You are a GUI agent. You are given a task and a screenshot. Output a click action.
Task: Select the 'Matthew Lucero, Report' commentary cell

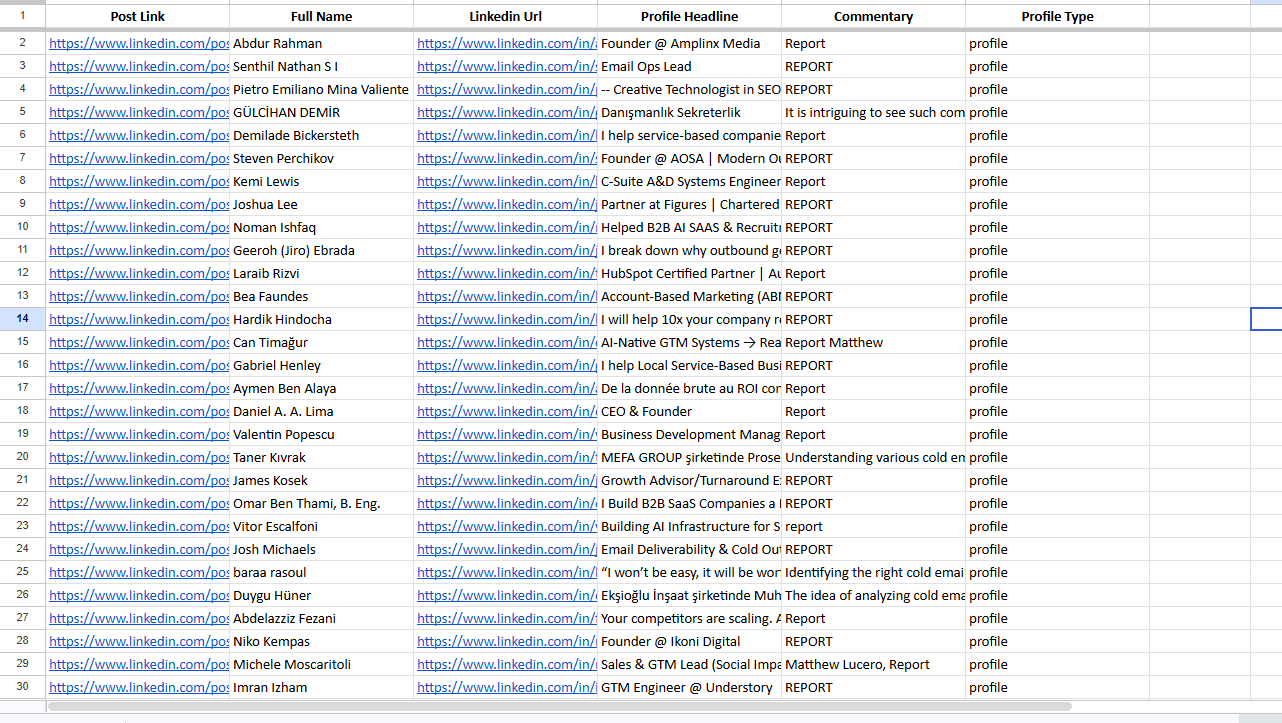(874, 664)
